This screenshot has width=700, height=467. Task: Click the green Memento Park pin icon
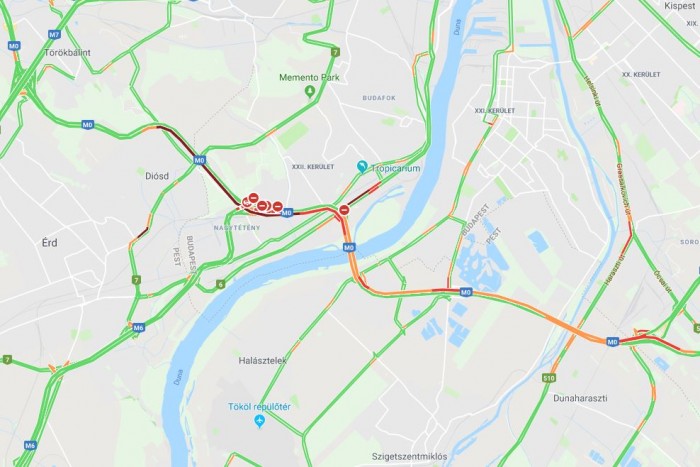[x=309, y=92]
